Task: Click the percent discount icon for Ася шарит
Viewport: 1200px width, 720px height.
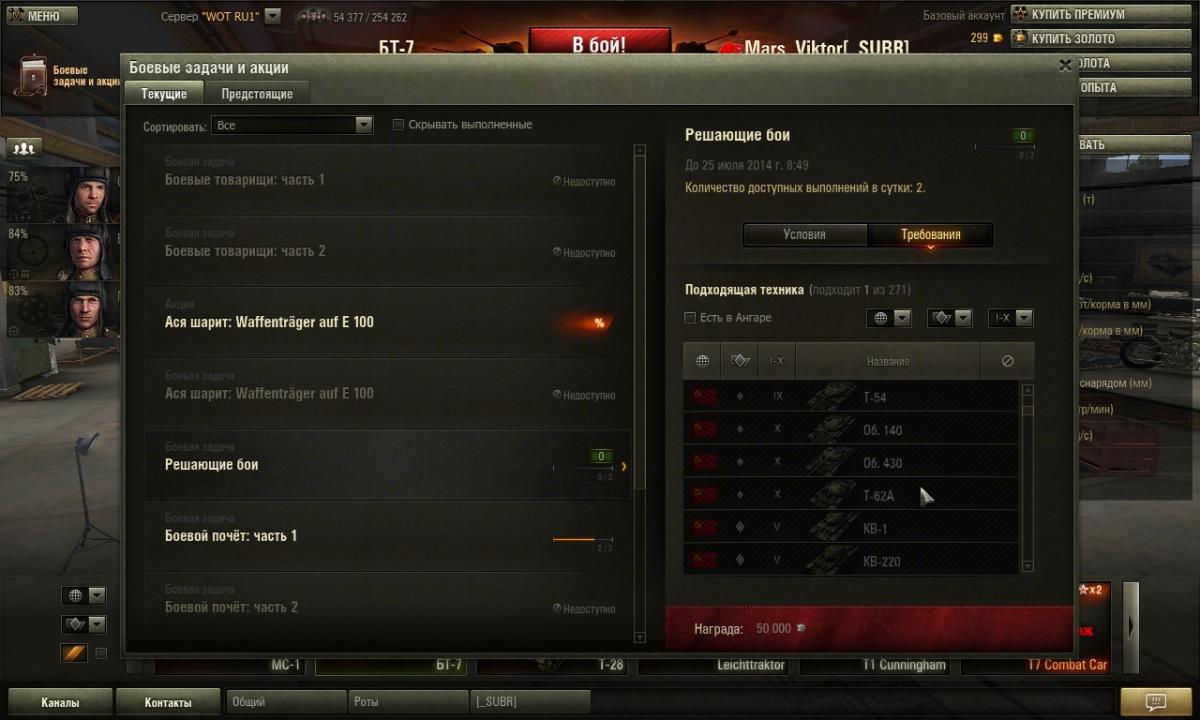Action: coord(599,323)
